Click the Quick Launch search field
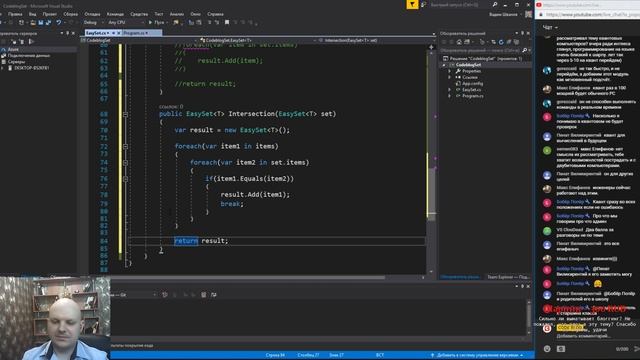Image resolution: width=640 pixels, height=360 pixels. tap(457, 5)
